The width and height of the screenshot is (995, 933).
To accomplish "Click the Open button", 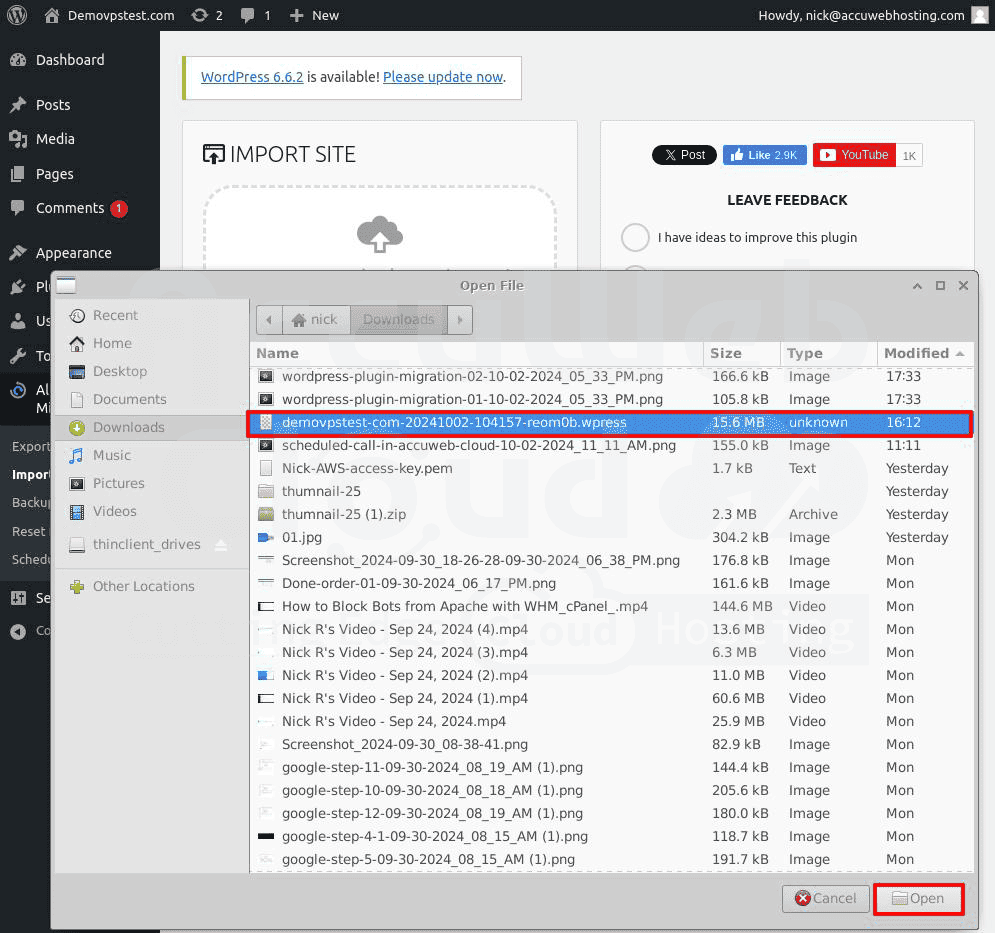I will tap(918, 898).
